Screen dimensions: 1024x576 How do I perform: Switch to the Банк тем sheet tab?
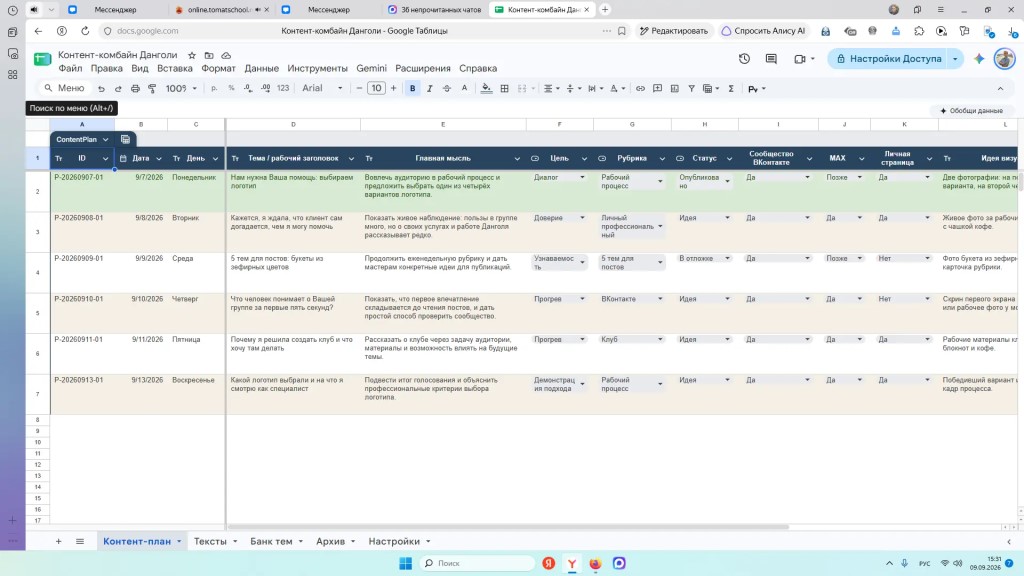(271, 541)
